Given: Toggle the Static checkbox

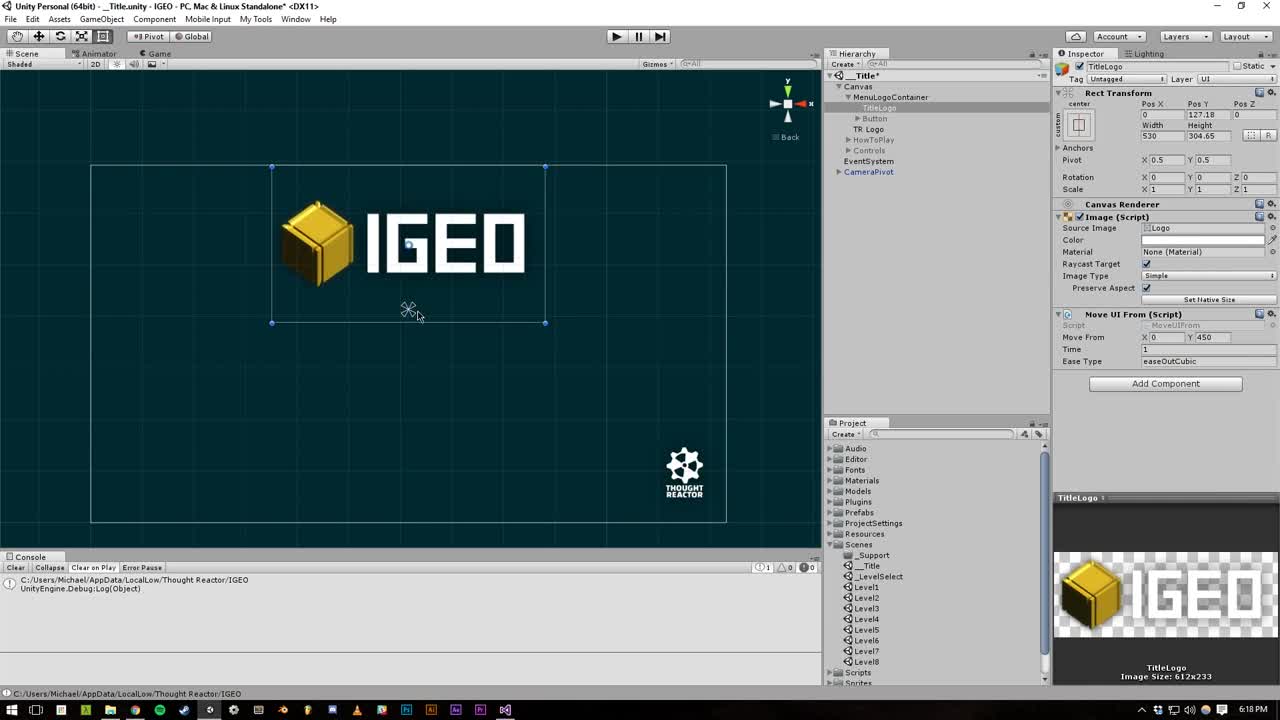Looking at the screenshot, I should pyautogui.click(x=1237, y=66).
